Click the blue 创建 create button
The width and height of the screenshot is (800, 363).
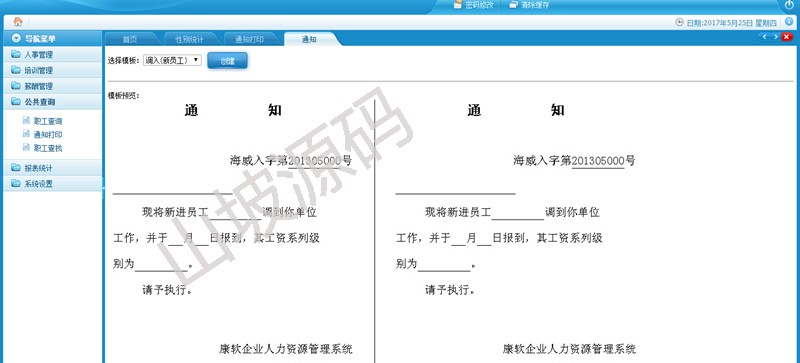pyautogui.click(x=228, y=61)
